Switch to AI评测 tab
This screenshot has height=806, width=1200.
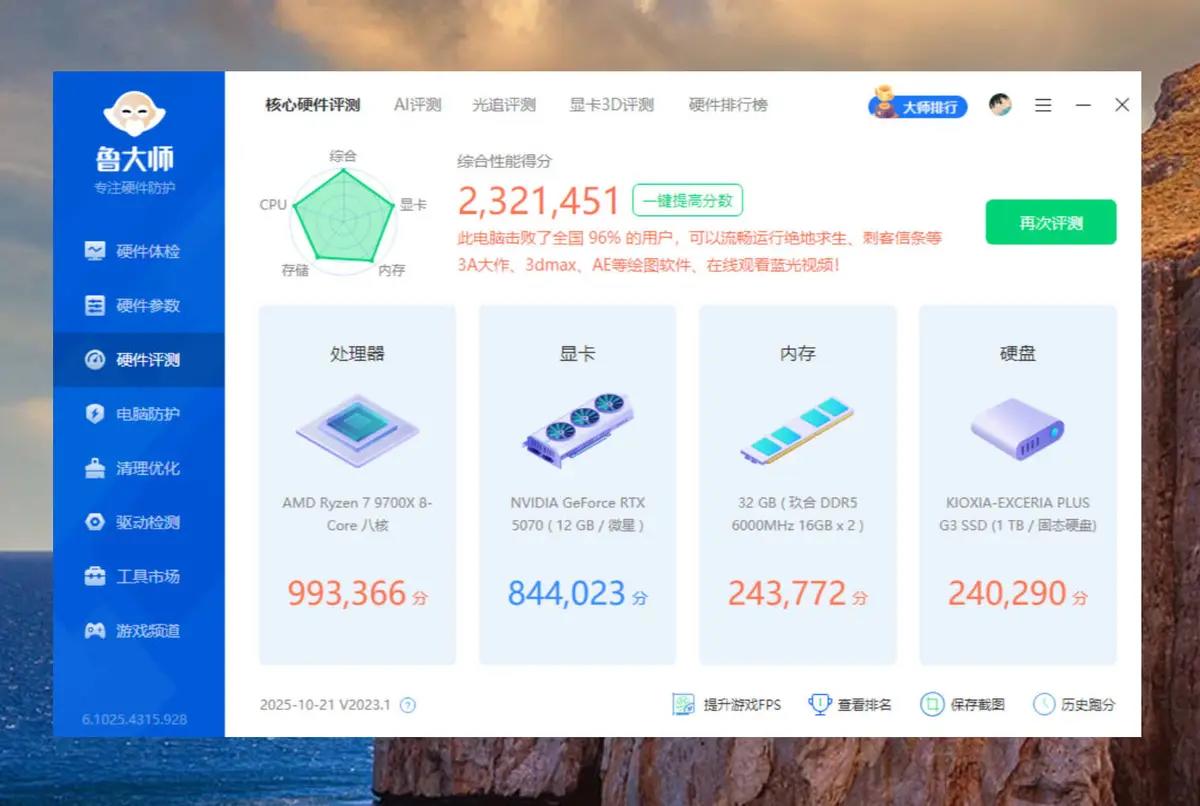pos(417,104)
